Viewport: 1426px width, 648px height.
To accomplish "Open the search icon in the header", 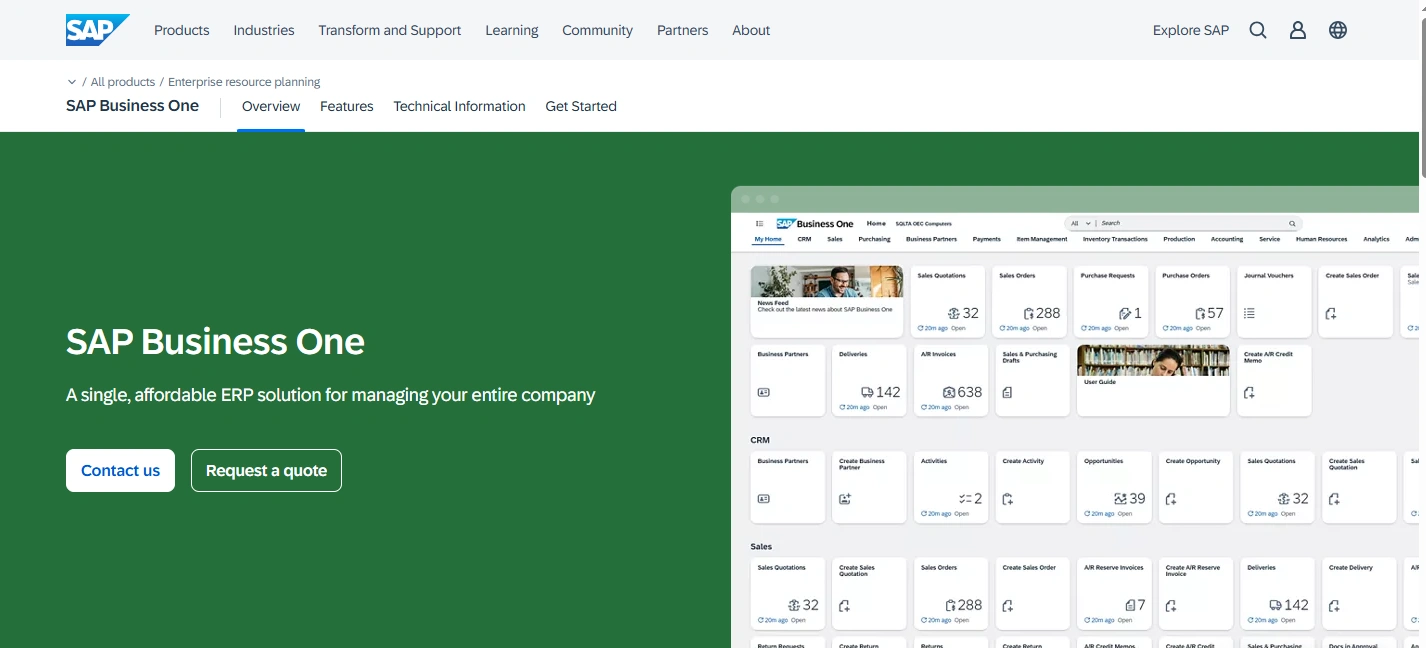I will click(x=1258, y=30).
